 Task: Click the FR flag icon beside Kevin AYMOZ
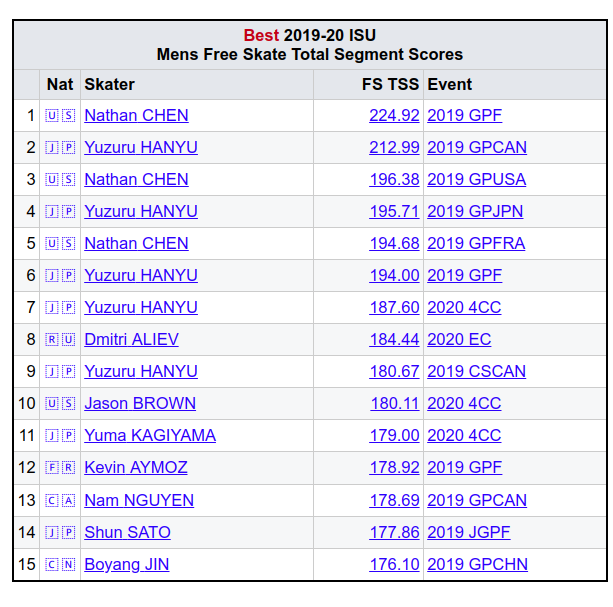point(60,468)
